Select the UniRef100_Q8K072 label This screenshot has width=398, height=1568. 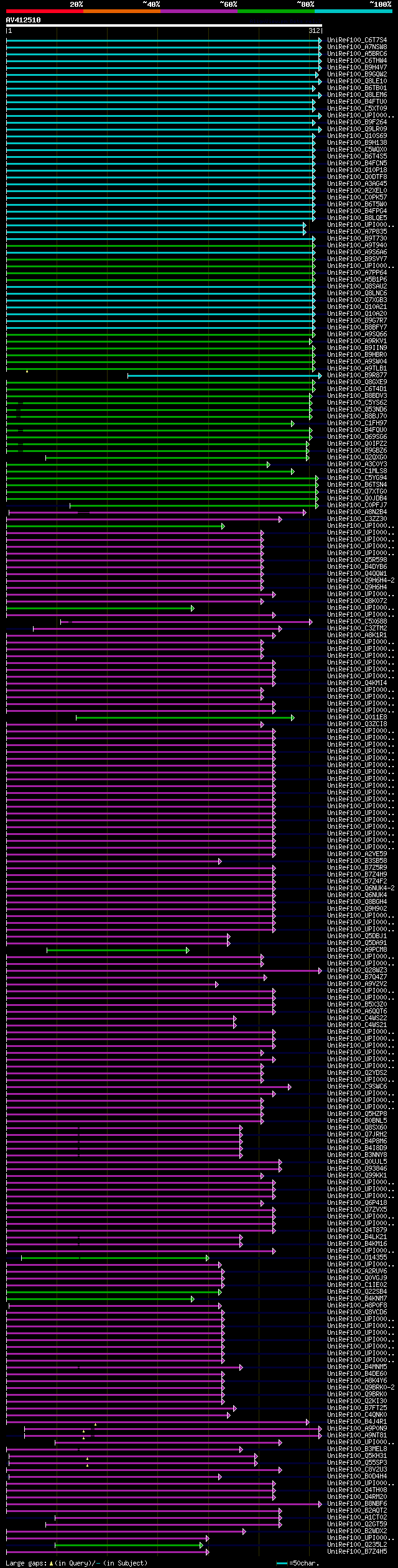(x=357, y=601)
